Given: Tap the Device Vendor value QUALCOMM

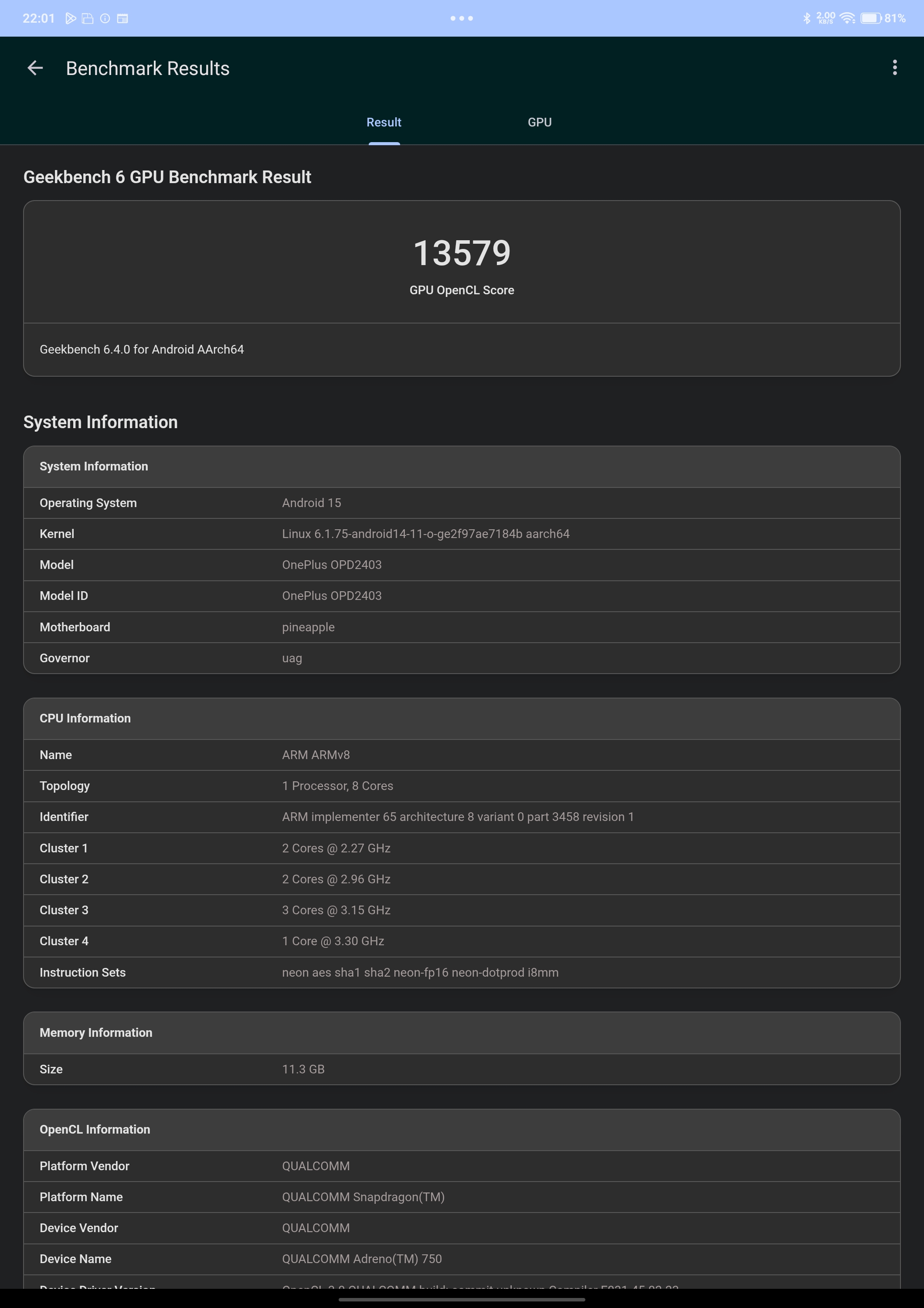Looking at the screenshot, I should tap(316, 1228).
